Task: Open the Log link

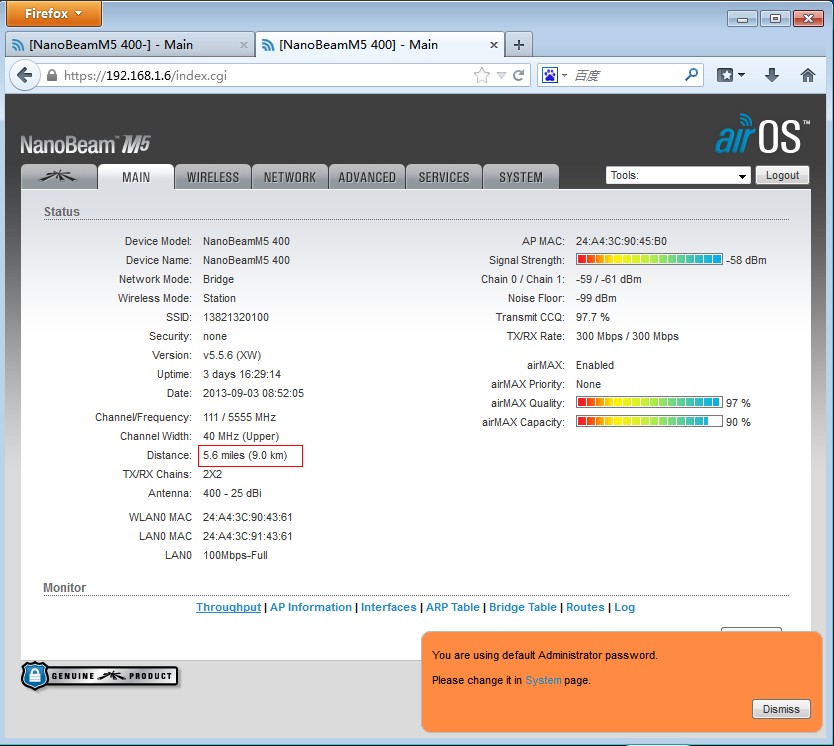Action: tap(624, 607)
